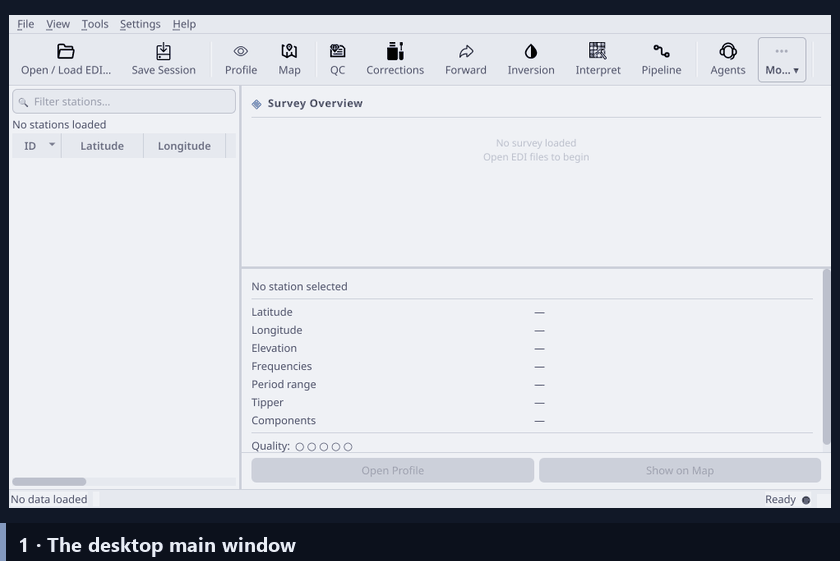Click the 'No data loaded' status text
840x561 pixels.
click(x=49, y=499)
